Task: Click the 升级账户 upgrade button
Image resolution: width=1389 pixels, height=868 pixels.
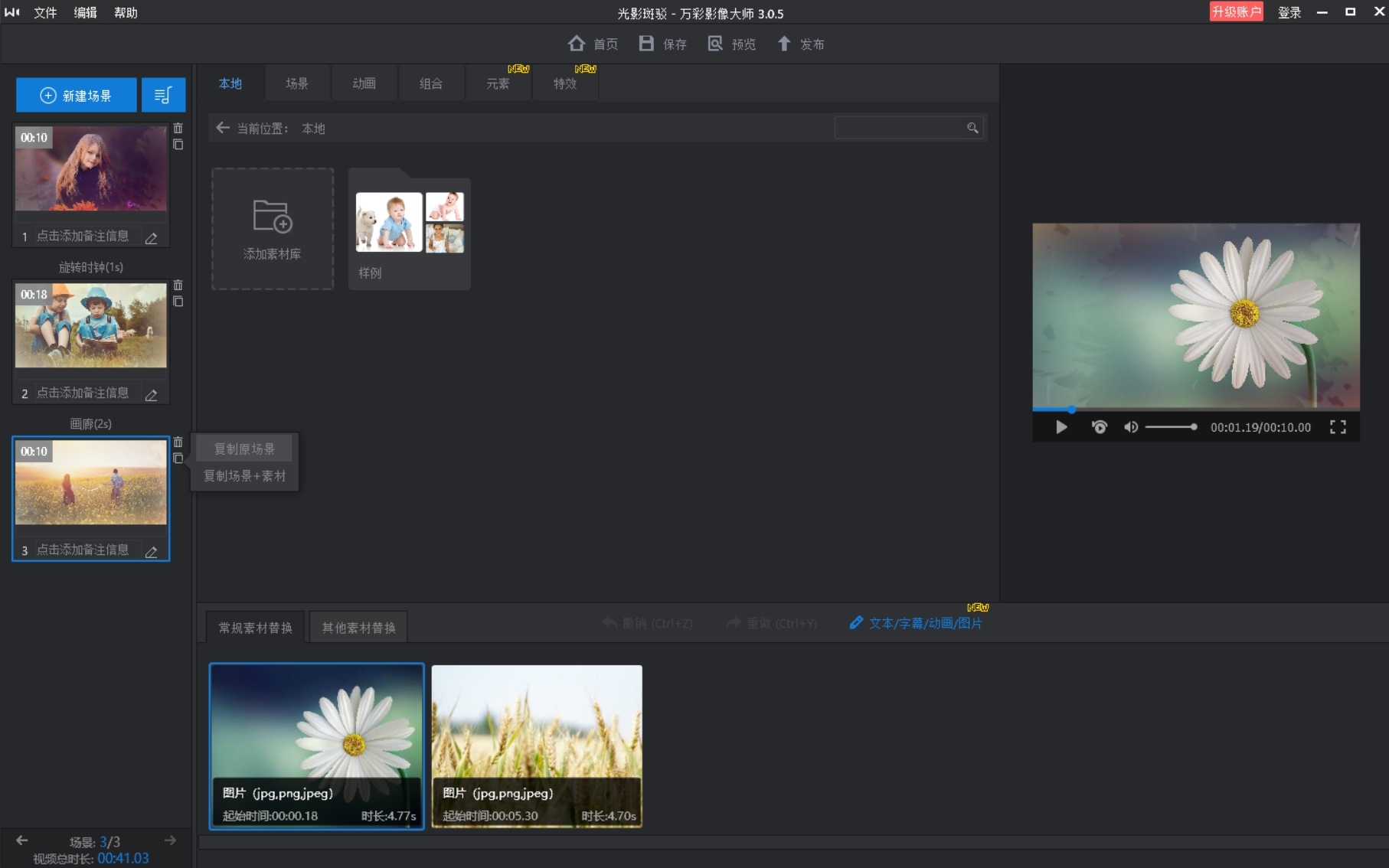Action: point(1236,11)
